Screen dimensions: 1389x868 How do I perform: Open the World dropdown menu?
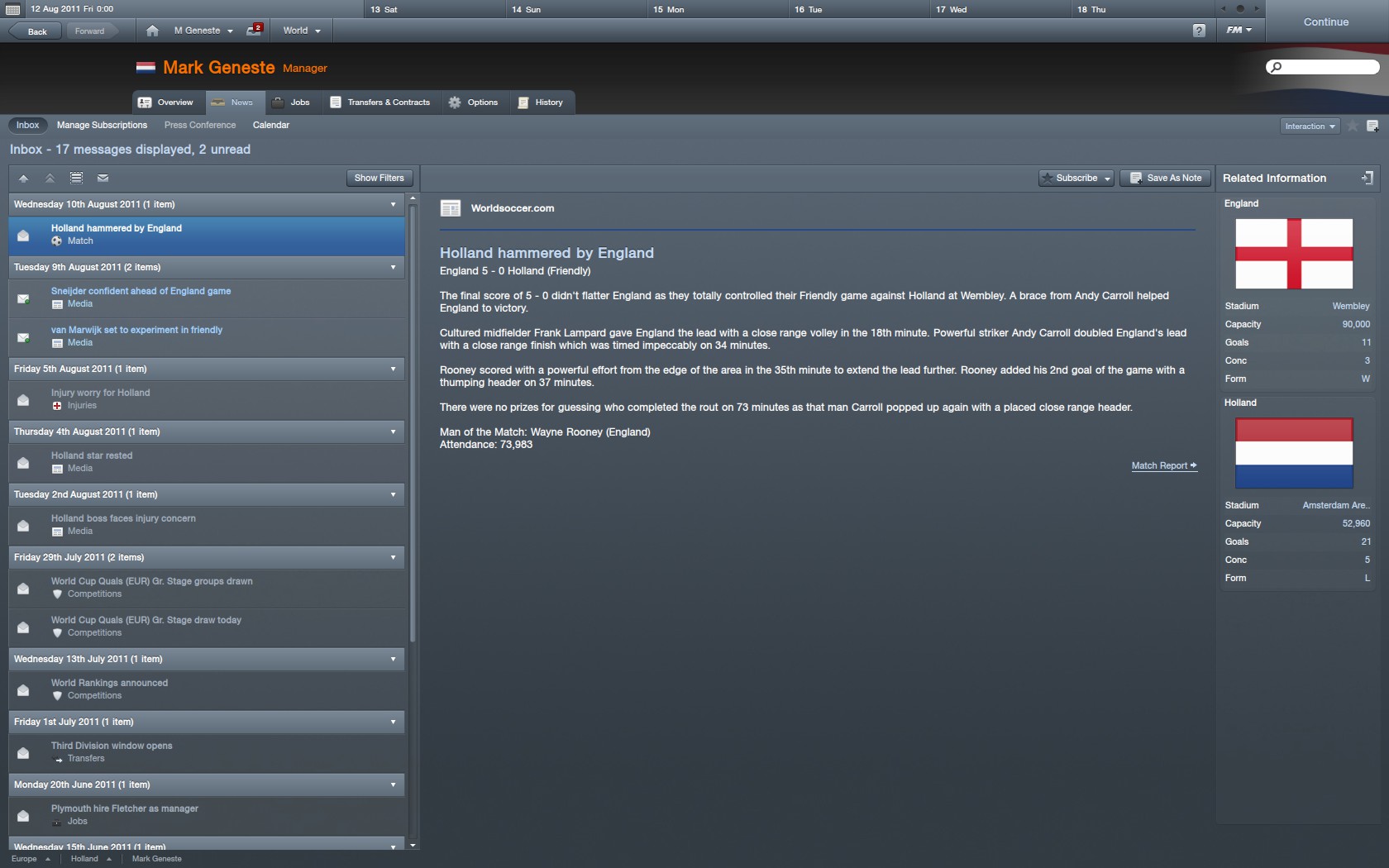pyautogui.click(x=301, y=31)
